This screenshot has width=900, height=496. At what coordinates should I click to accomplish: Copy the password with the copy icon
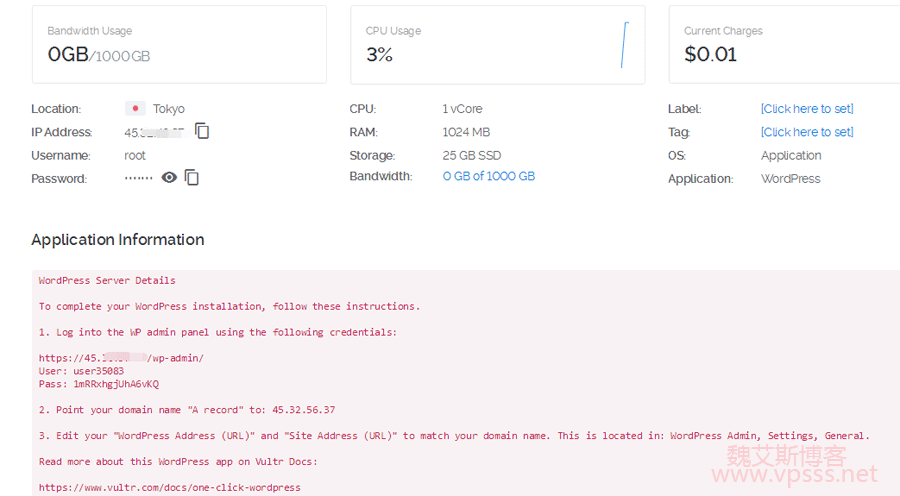coord(192,178)
